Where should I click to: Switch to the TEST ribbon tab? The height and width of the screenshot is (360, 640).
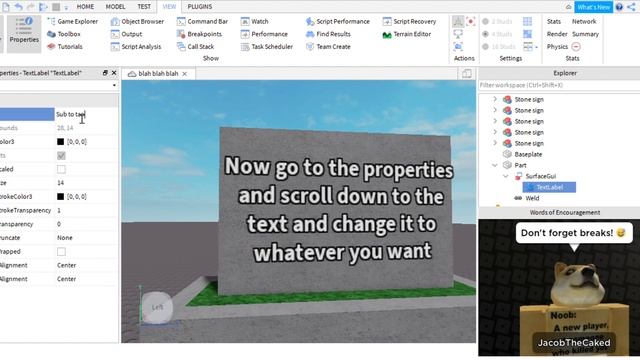point(144,7)
